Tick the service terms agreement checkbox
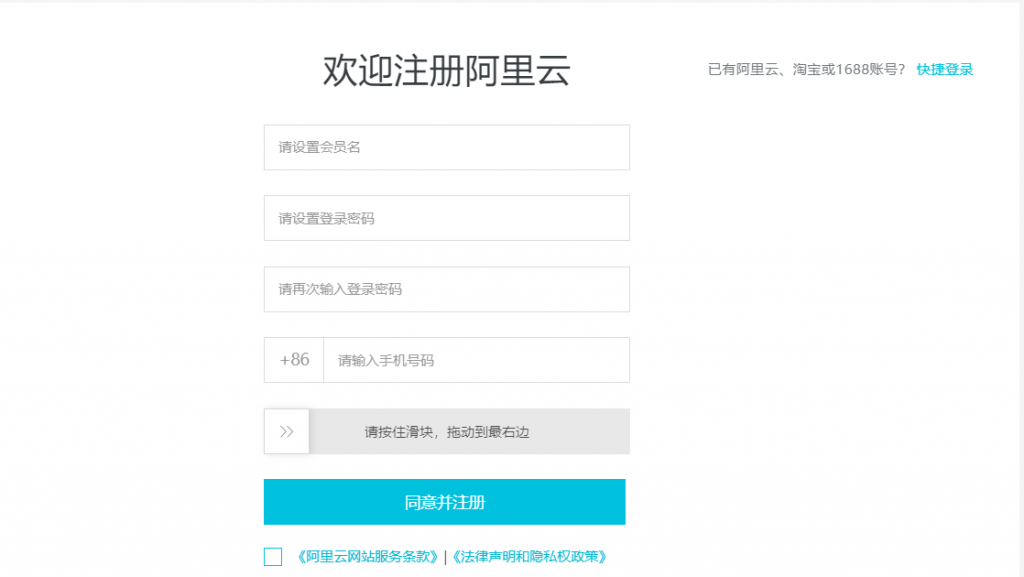 [273, 557]
